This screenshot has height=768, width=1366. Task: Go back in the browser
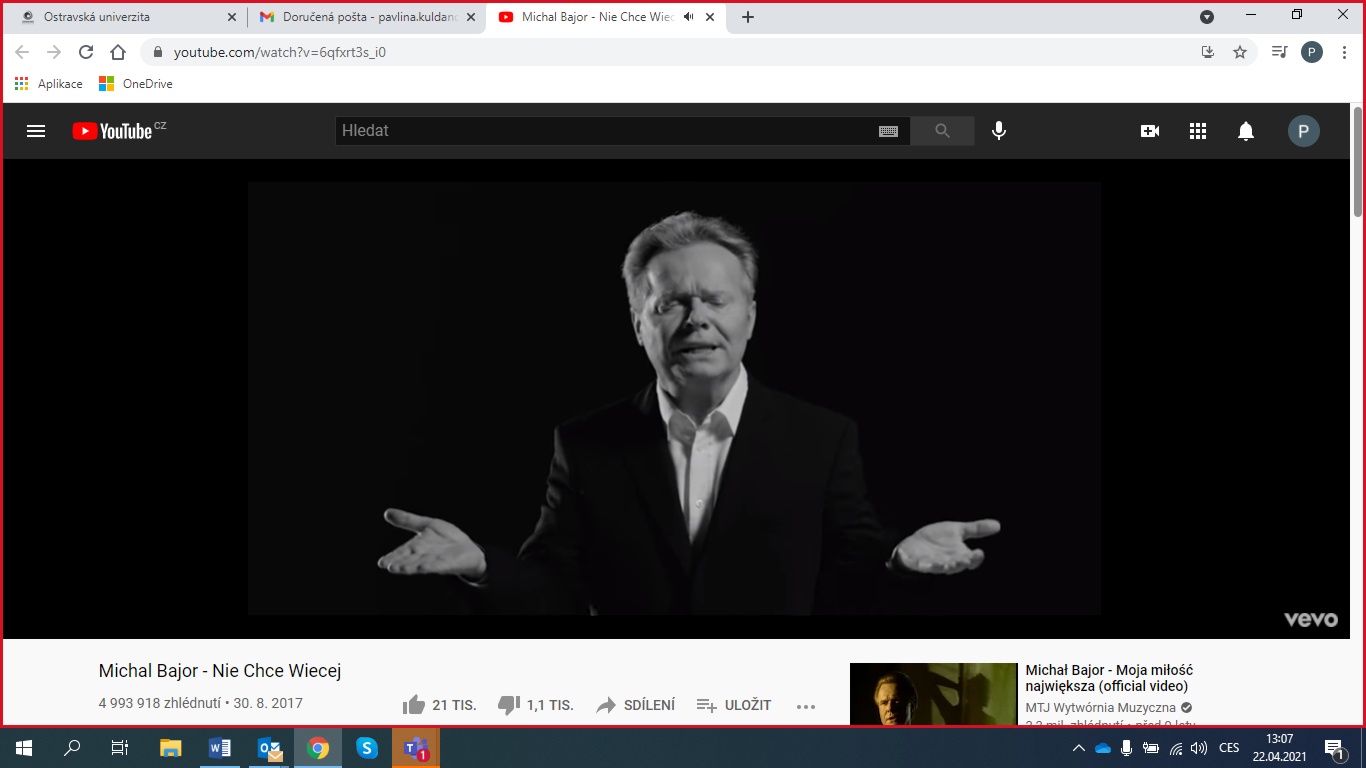(x=22, y=52)
